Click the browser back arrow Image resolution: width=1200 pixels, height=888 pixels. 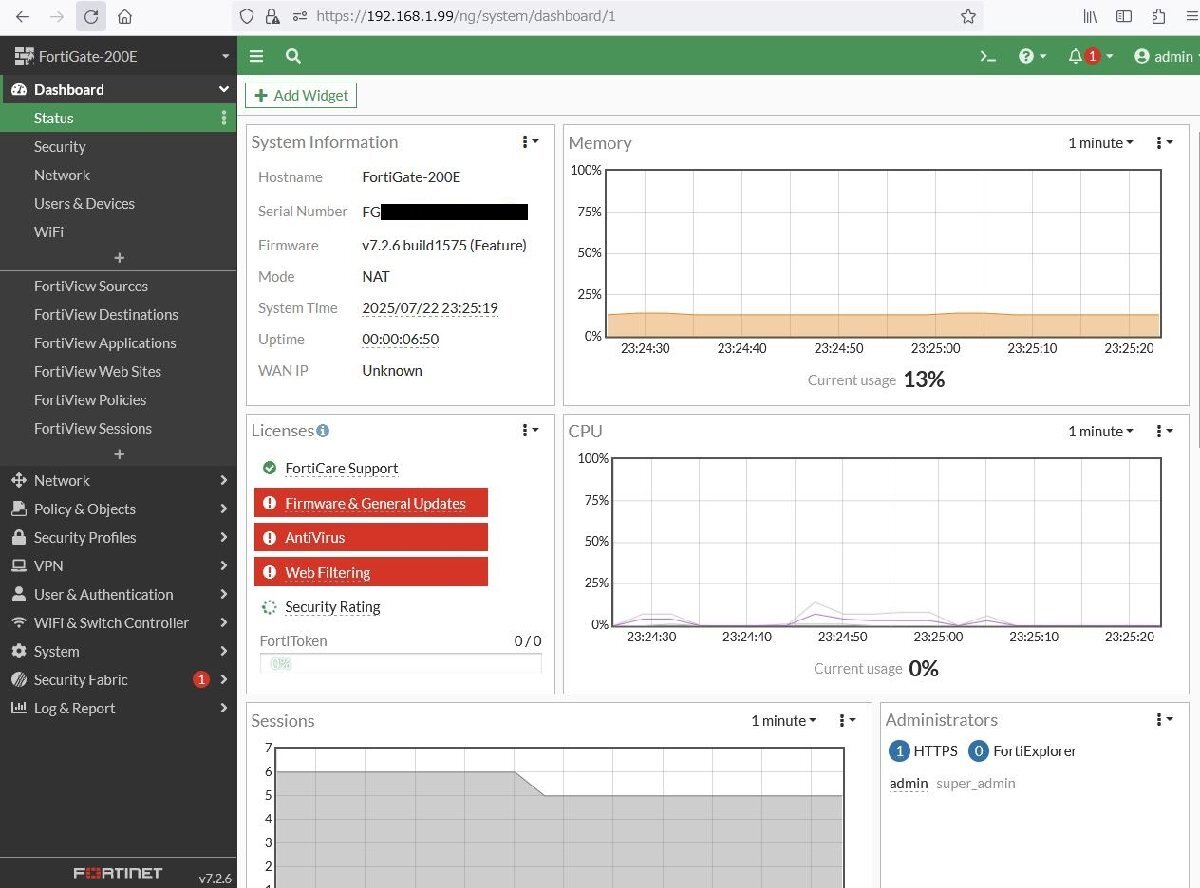(x=24, y=17)
